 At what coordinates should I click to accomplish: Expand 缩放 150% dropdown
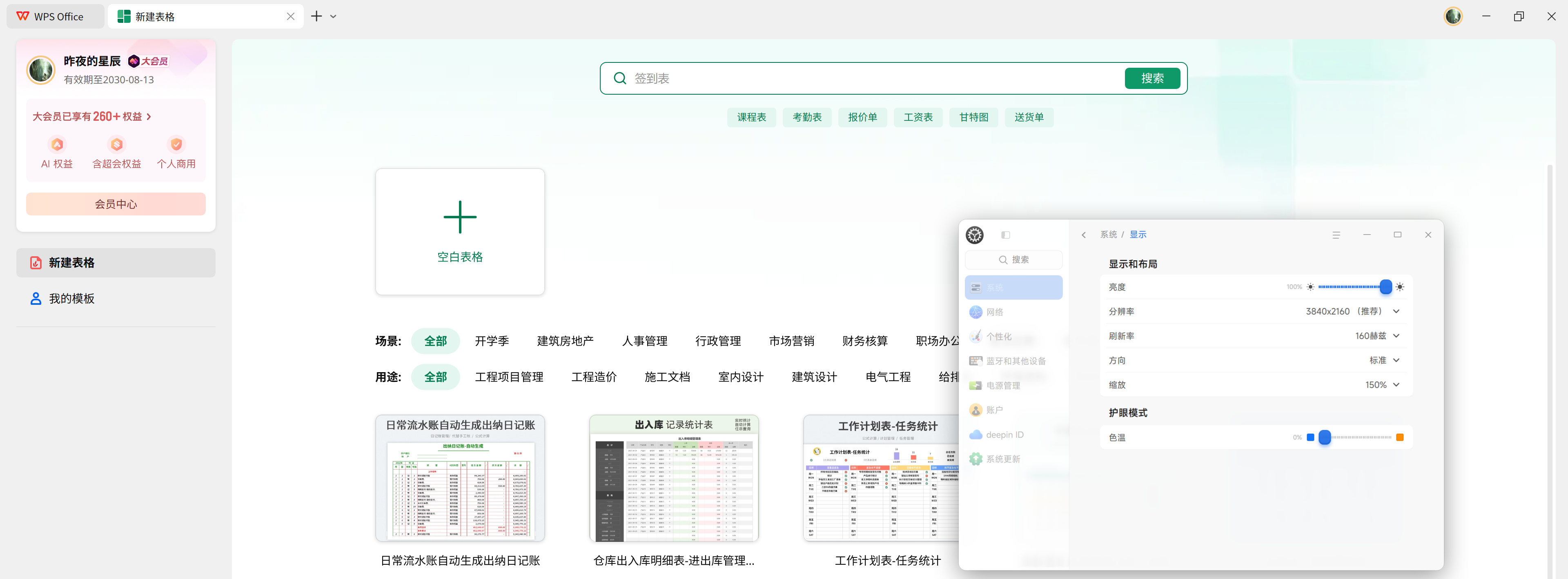point(1382,385)
